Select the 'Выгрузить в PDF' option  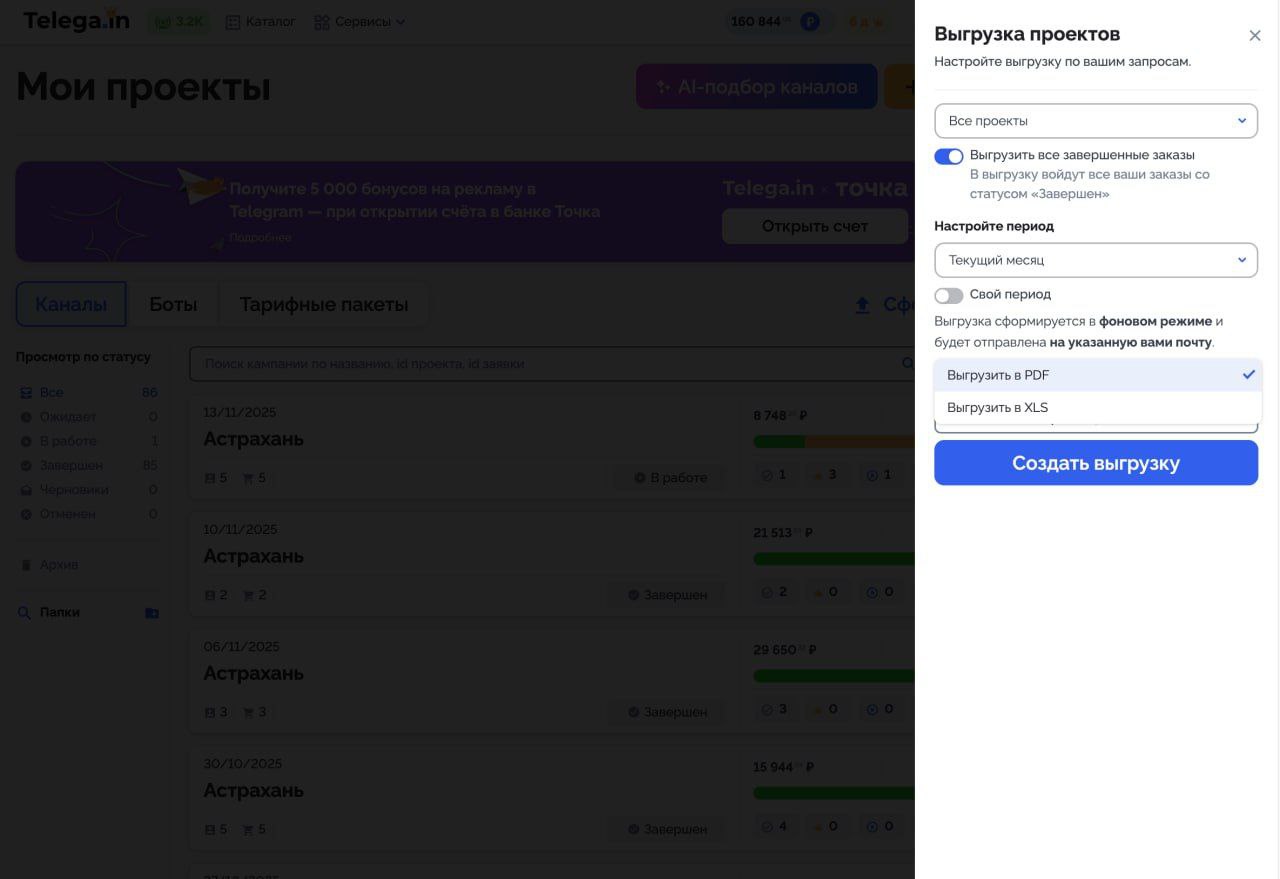pyautogui.click(x=1097, y=375)
